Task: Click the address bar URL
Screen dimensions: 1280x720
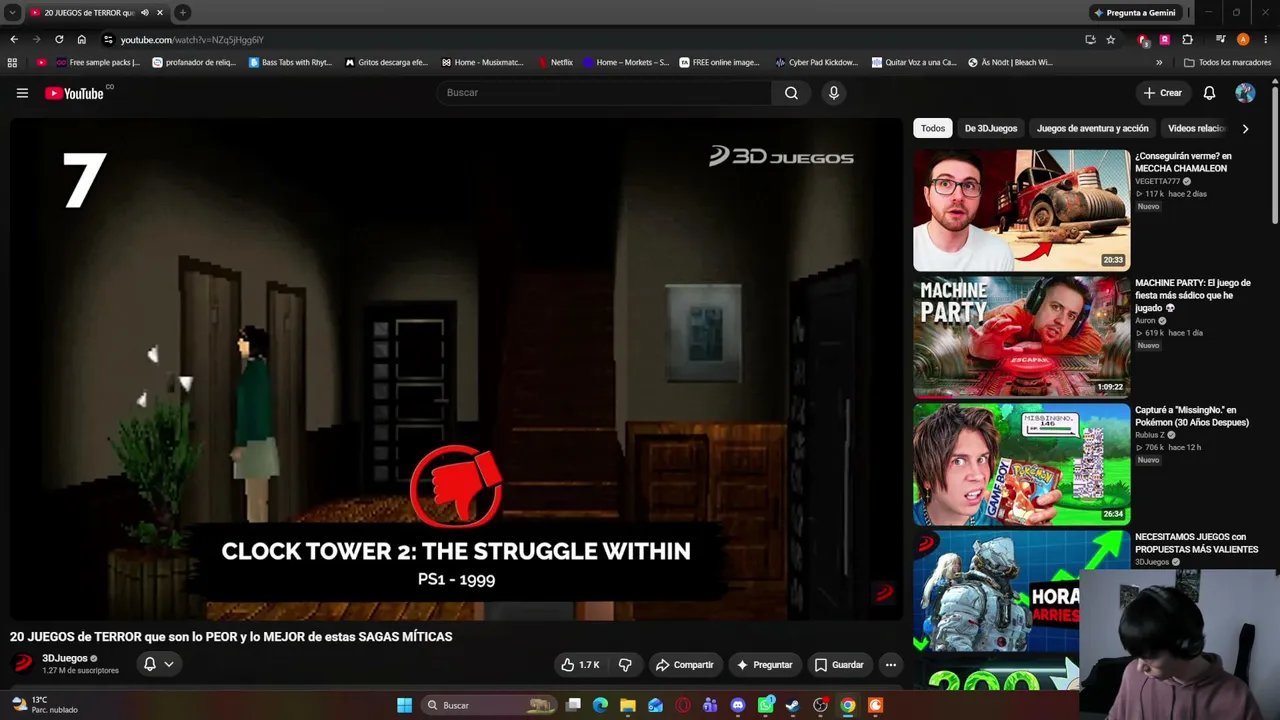Action: tap(192, 40)
